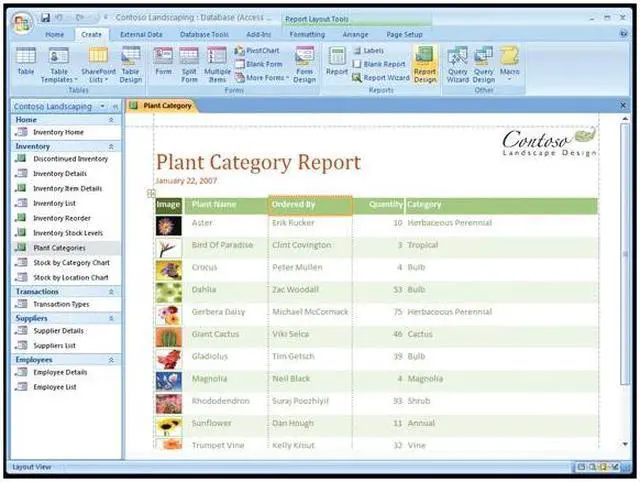Collapse the Inventory group in navigation pane
This screenshot has height=482, width=640.
click(x=111, y=146)
